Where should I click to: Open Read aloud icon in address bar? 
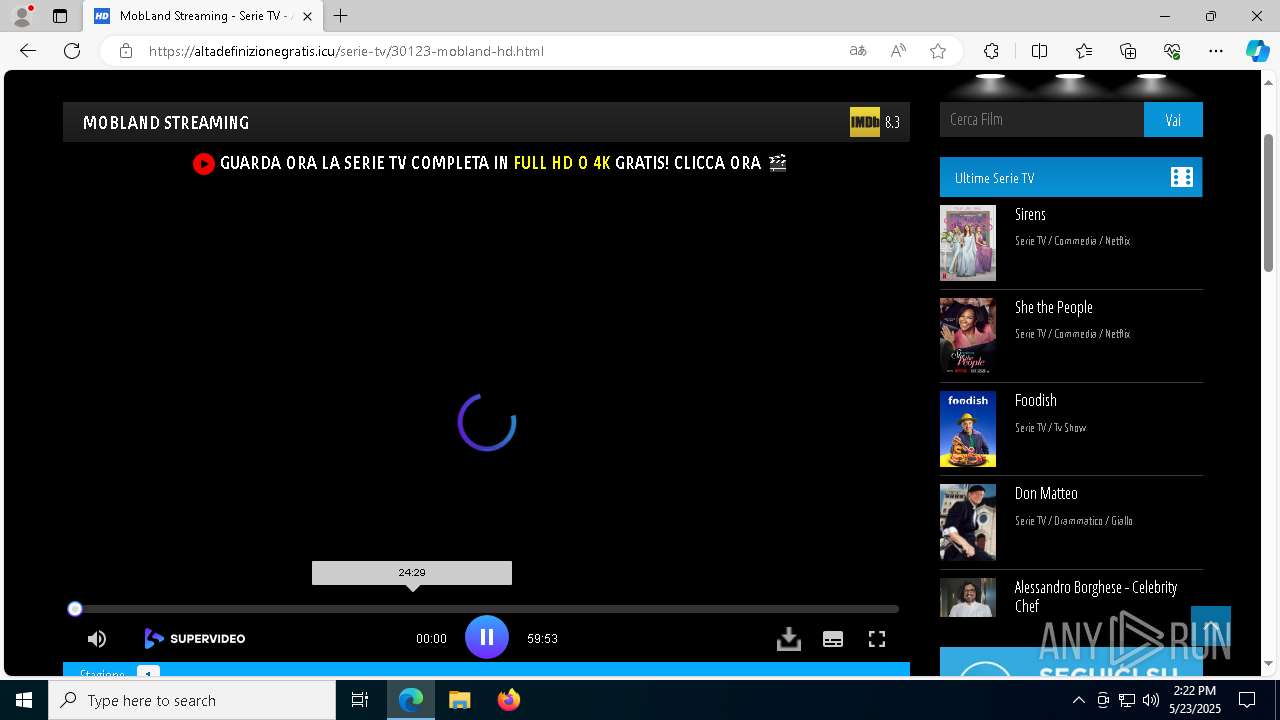pos(898,51)
